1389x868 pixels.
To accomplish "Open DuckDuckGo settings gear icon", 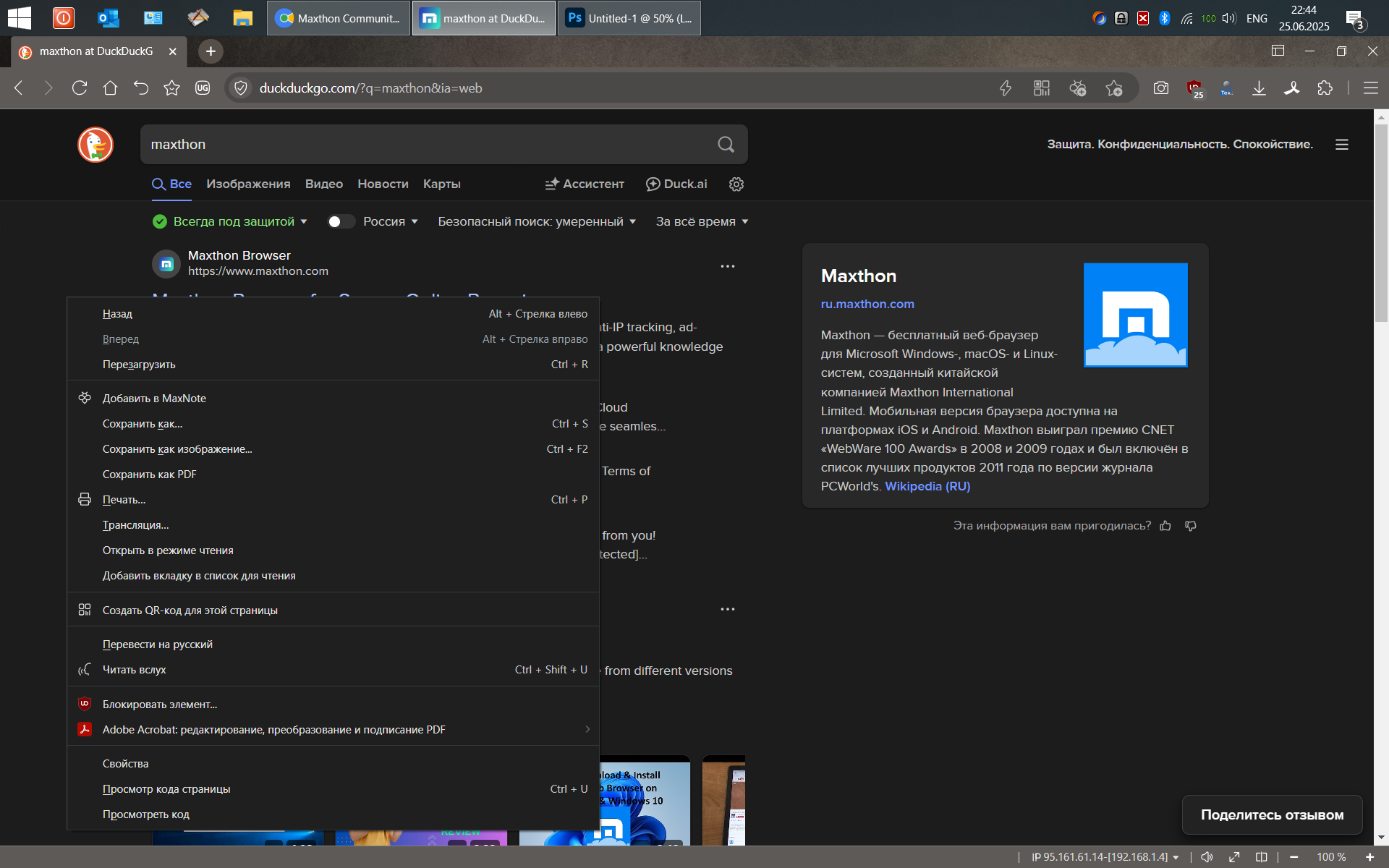I will click(736, 184).
